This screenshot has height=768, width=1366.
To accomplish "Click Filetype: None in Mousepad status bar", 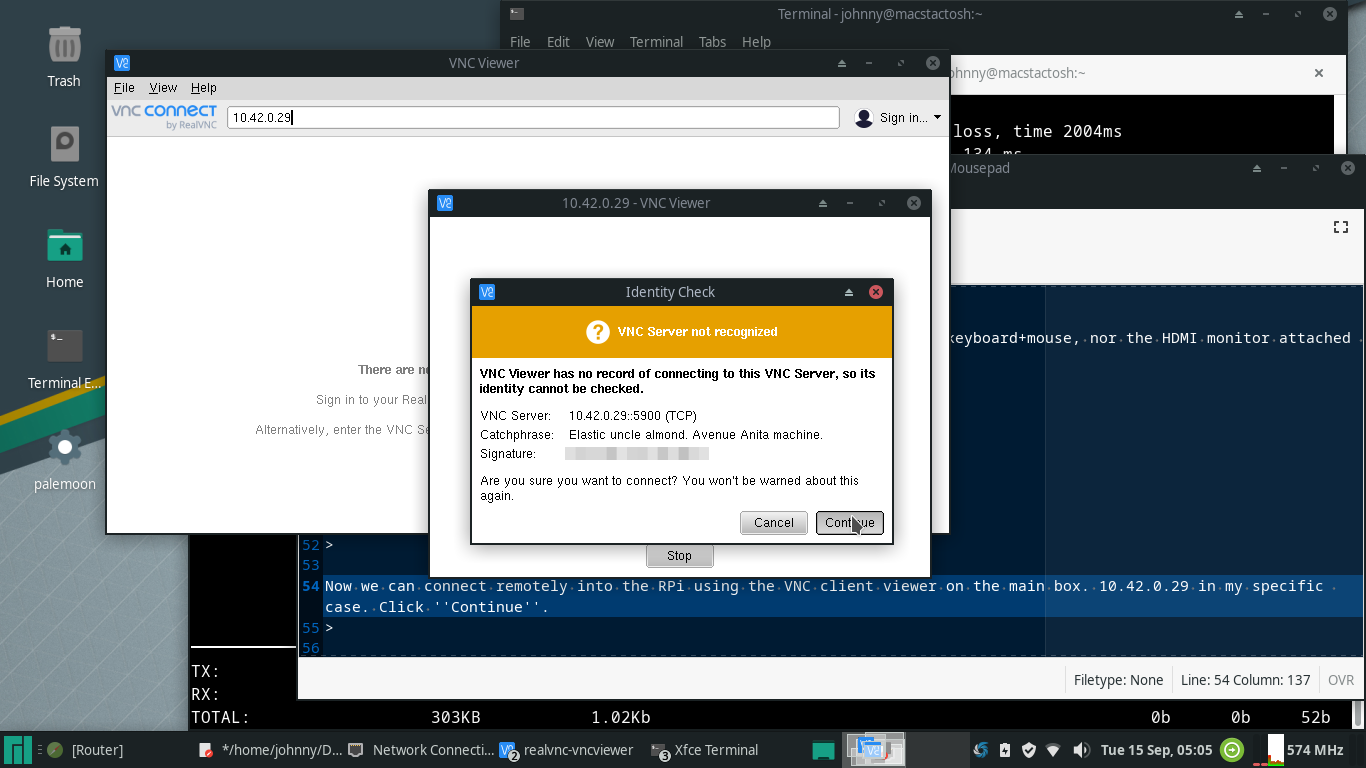I will [1118, 680].
